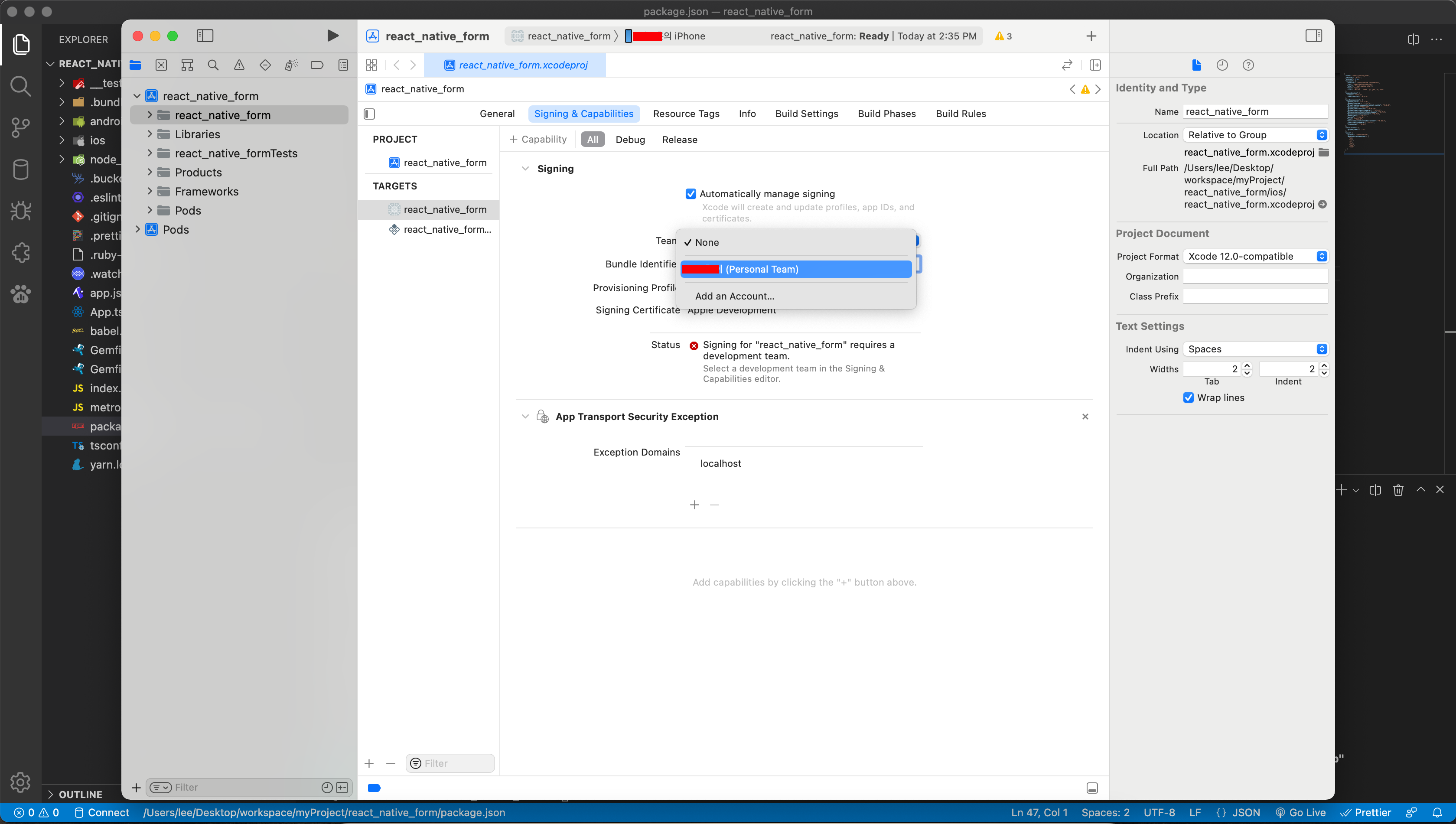Open the Indent Using Spaces dropdown
The height and width of the screenshot is (824, 1456).
pyautogui.click(x=1255, y=349)
